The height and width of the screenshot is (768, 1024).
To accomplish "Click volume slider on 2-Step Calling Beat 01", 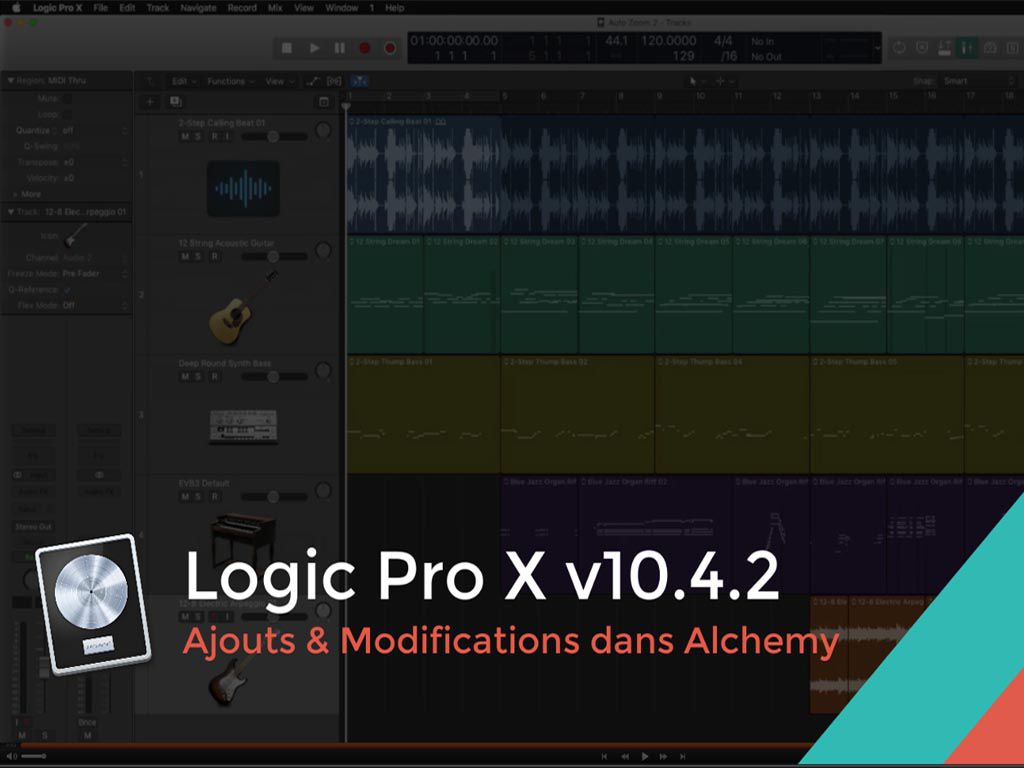I will point(274,136).
